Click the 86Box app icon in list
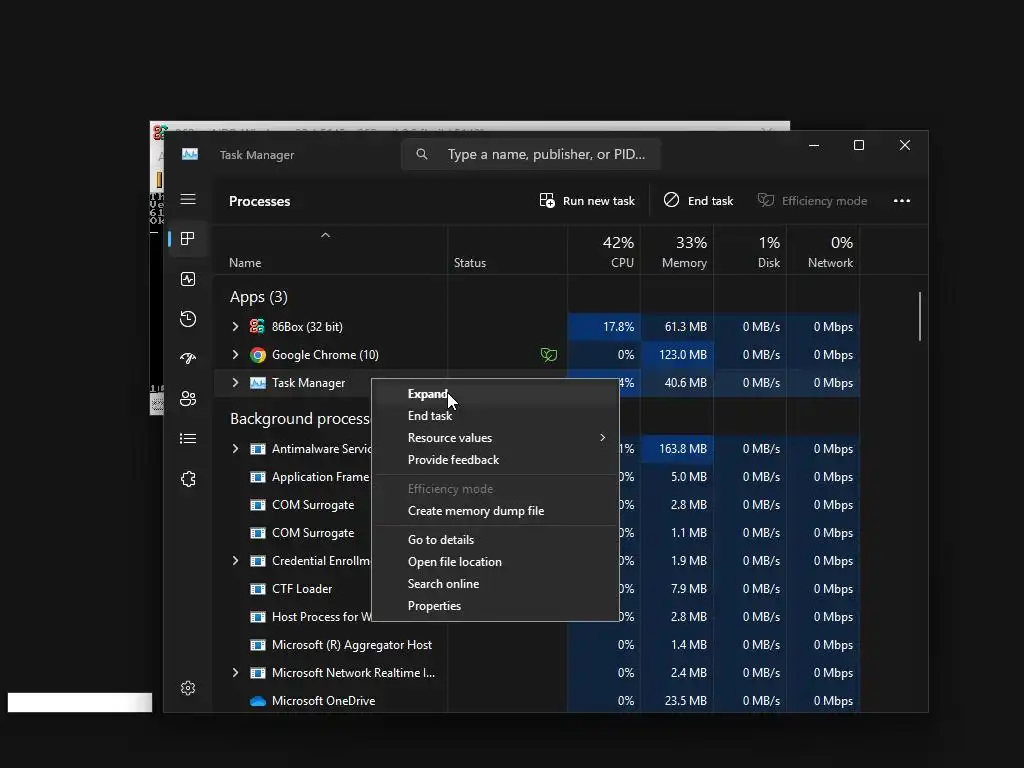 (257, 327)
